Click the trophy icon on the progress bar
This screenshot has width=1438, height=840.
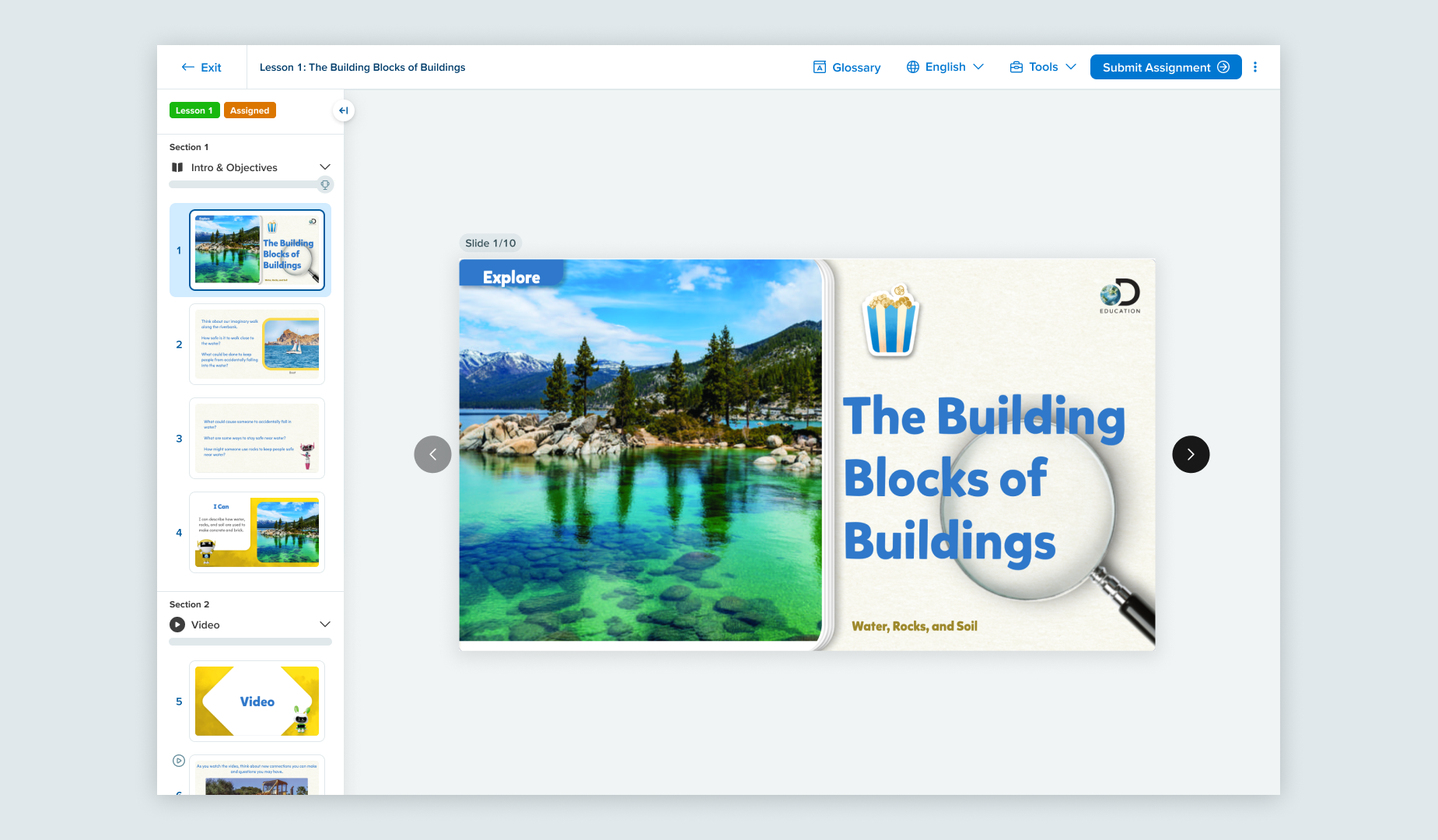[x=325, y=184]
